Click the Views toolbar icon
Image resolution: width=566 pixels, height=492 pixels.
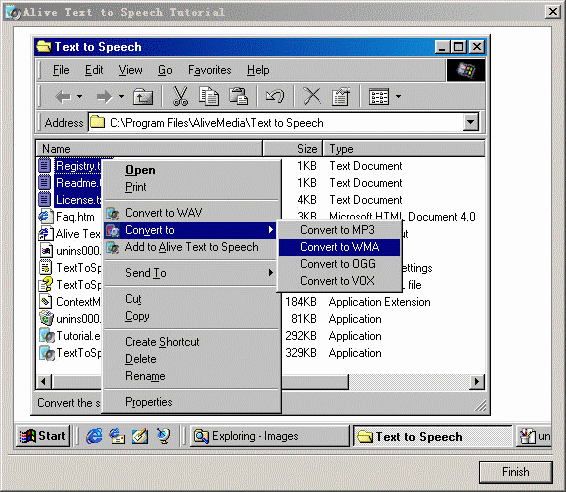pyautogui.click(x=379, y=97)
